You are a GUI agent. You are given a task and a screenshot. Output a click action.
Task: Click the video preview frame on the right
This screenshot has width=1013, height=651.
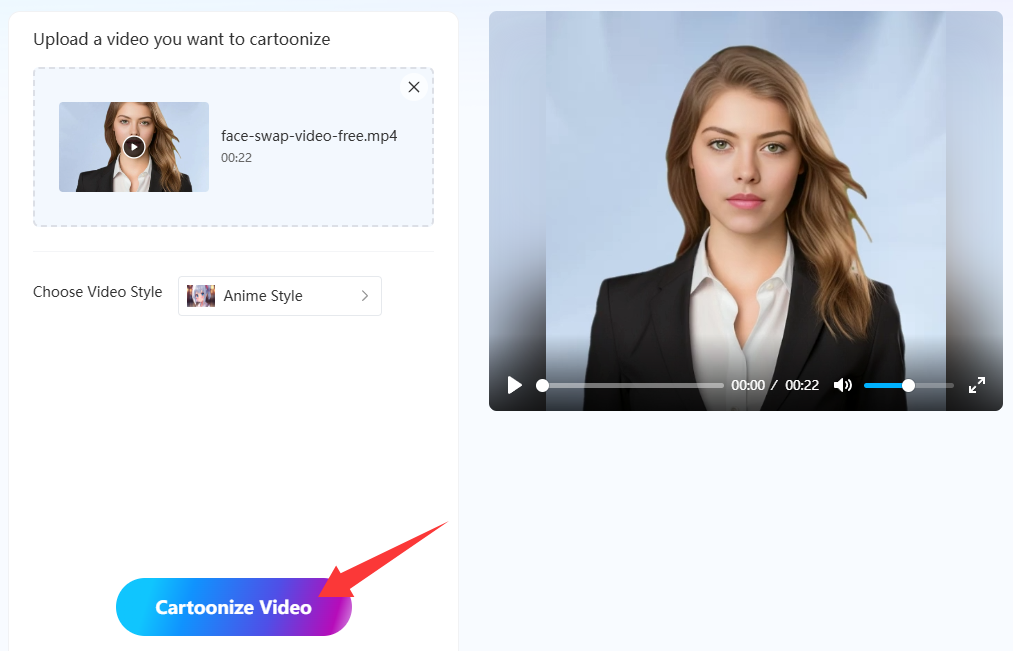(x=745, y=200)
